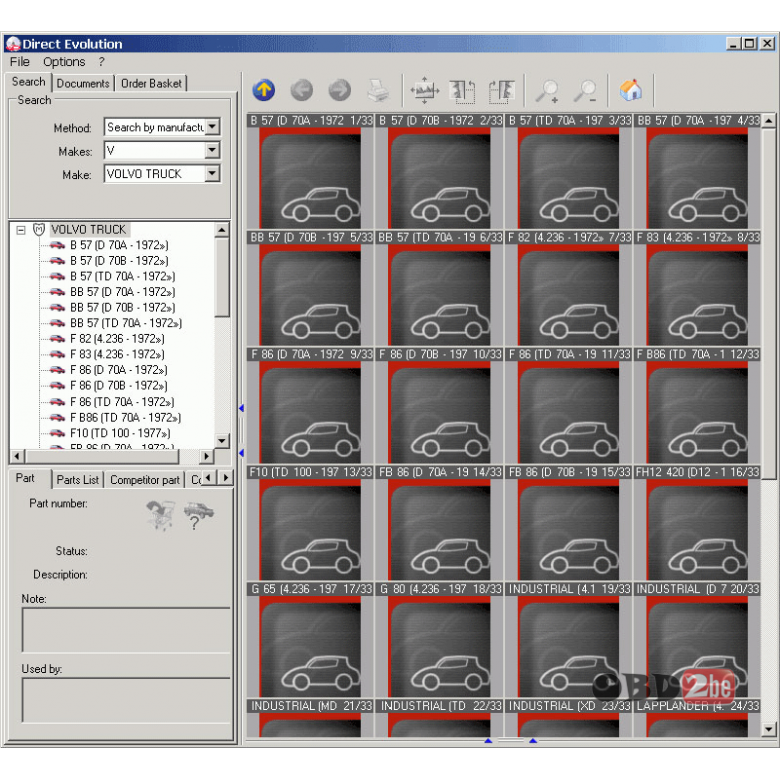This screenshot has width=780, height=780.
Task: Click the tab strip right scroll arrow
Action: pos(226,478)
